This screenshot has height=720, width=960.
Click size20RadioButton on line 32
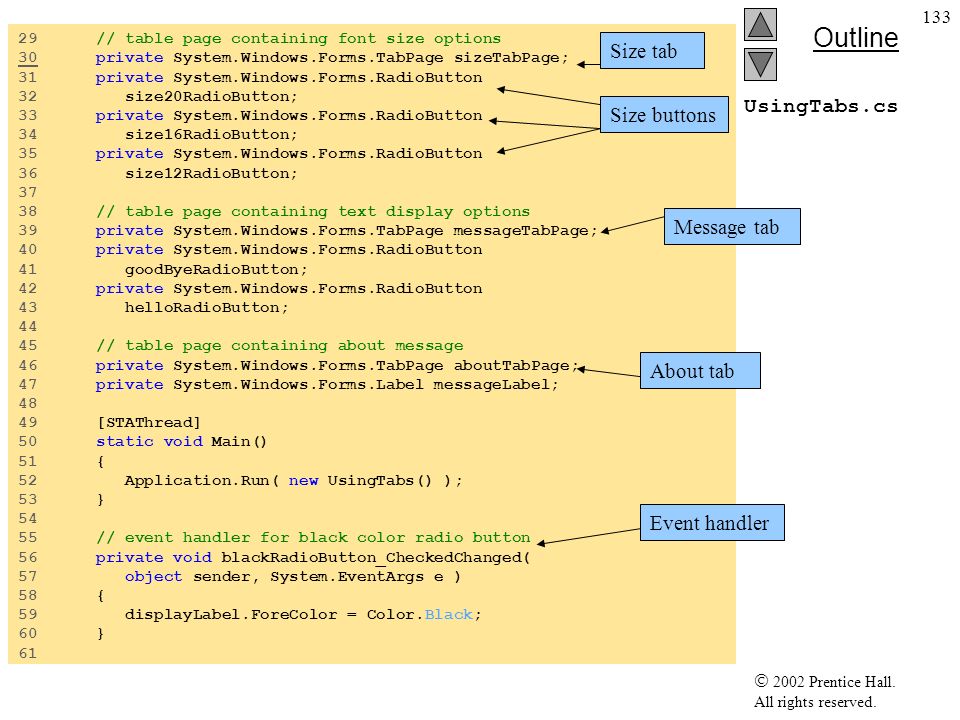coord(211,97)
